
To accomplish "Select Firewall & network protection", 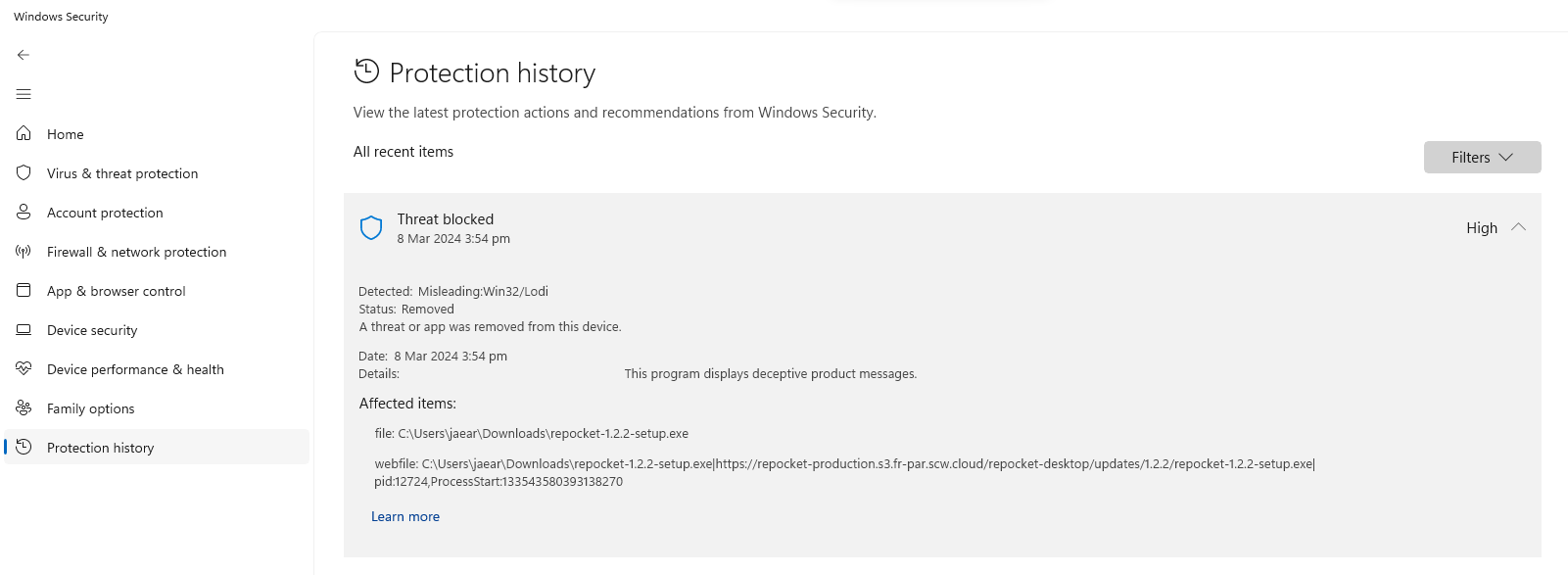I will 157,252.
